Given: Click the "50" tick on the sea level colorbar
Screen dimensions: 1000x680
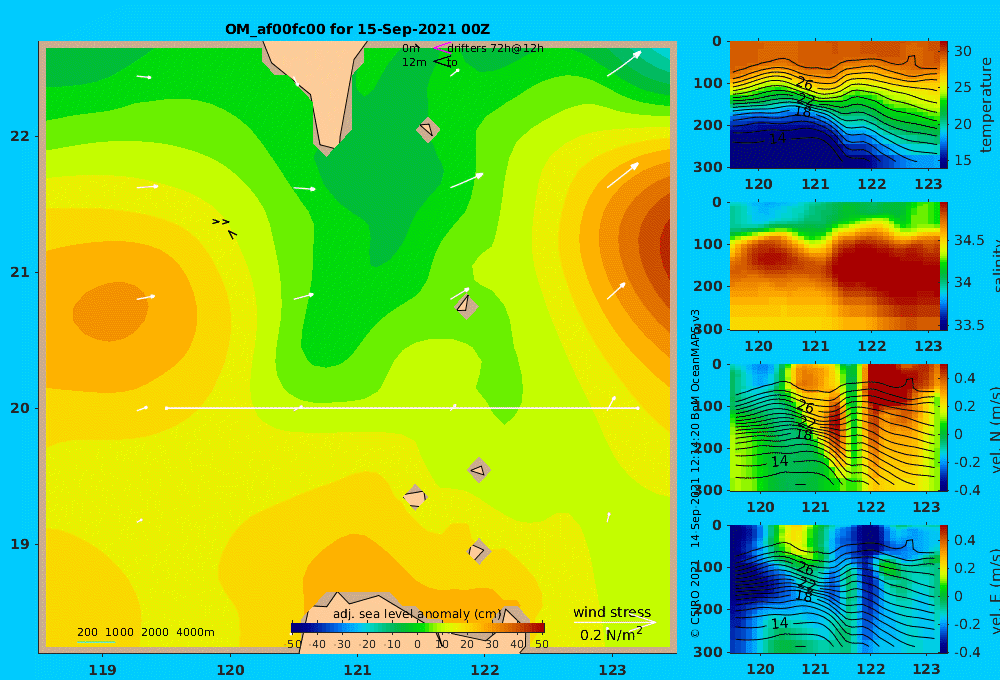Looking at the screenshot, I should coord(541,644).
